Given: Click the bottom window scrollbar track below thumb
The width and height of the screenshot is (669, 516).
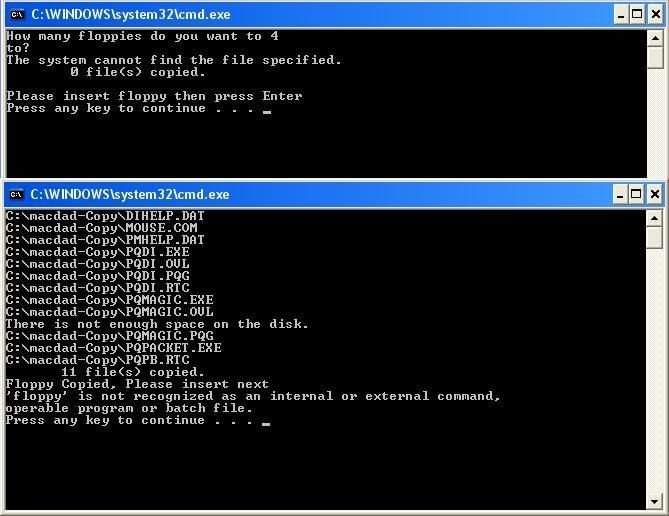Looking at the screenshot, I should click(654, 371).
